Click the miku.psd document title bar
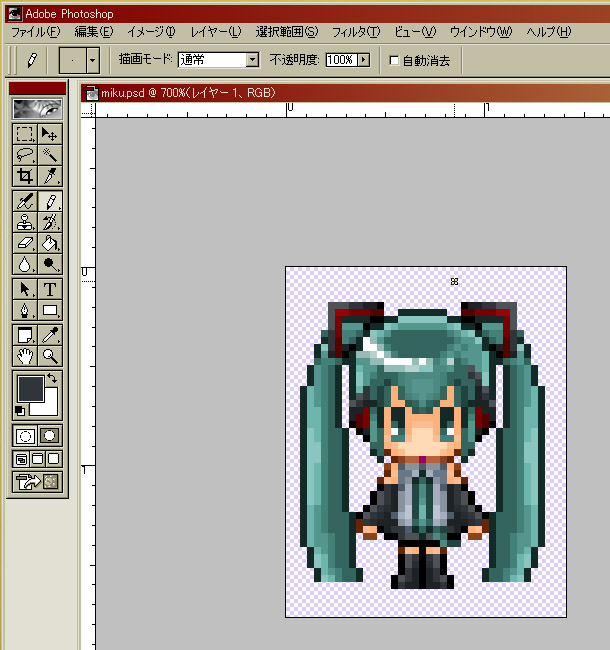This screenshot has width=610, height=650. pyautogui.click(x=345, y=93)
